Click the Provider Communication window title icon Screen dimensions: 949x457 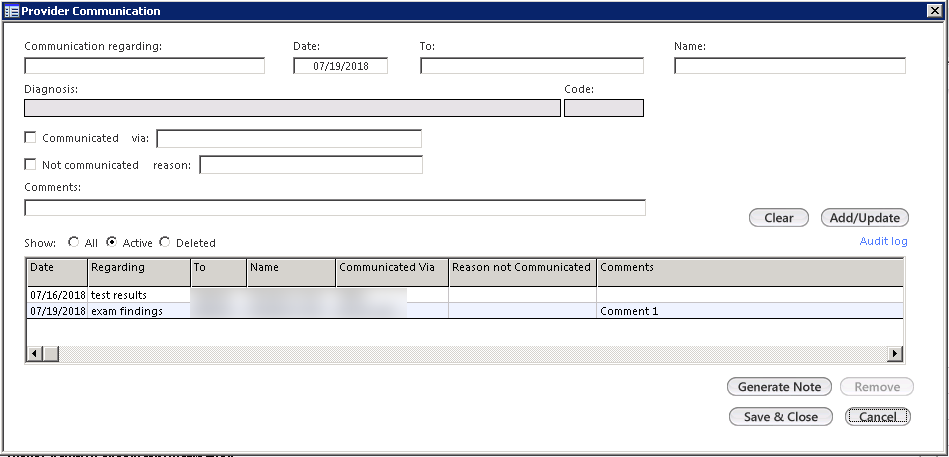coord(11,11)
